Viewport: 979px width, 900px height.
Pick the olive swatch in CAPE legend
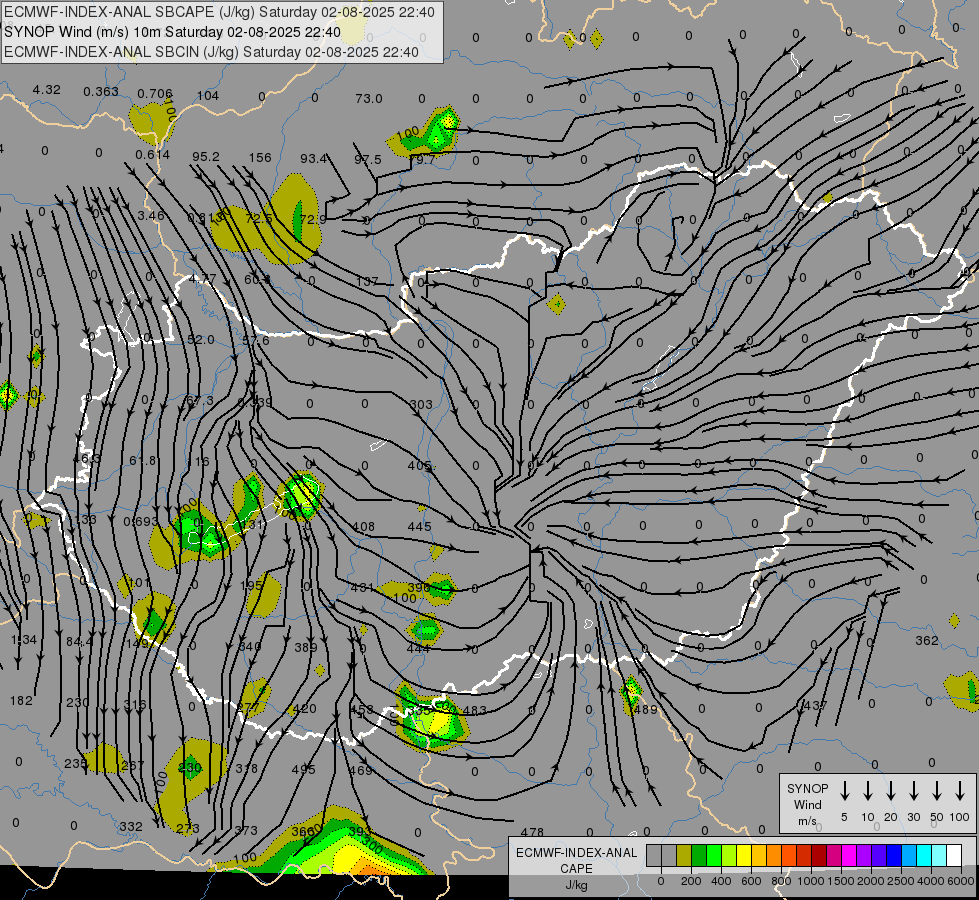(x=684, y=856)
